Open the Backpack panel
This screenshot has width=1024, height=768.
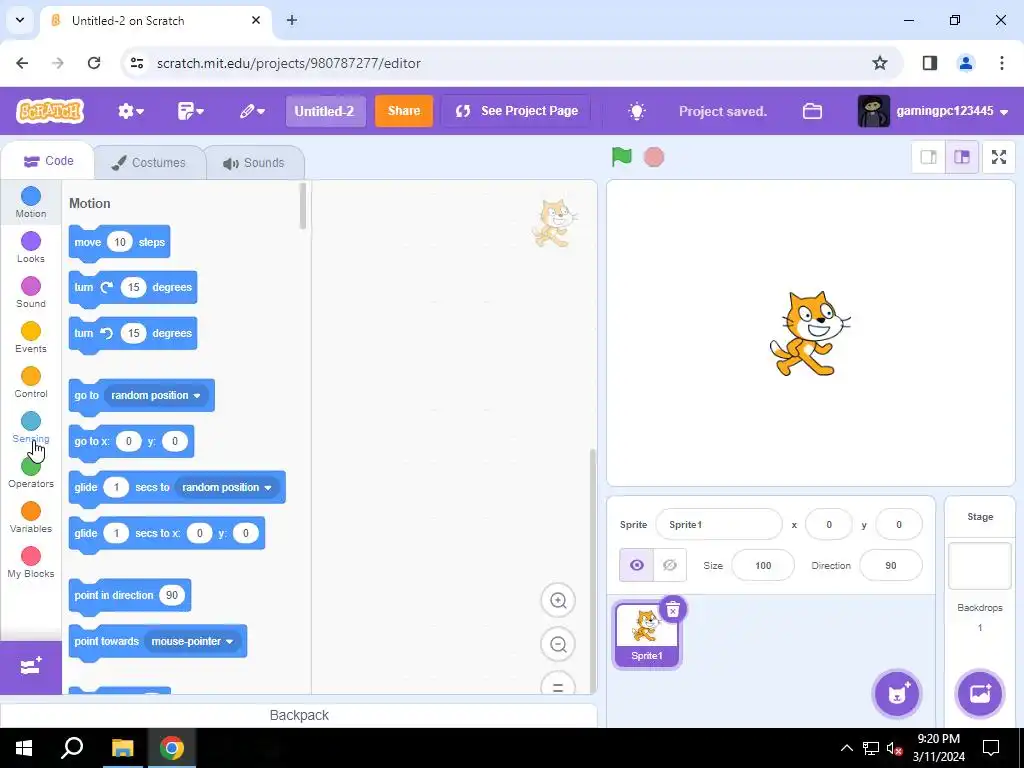tap(298, 715)
